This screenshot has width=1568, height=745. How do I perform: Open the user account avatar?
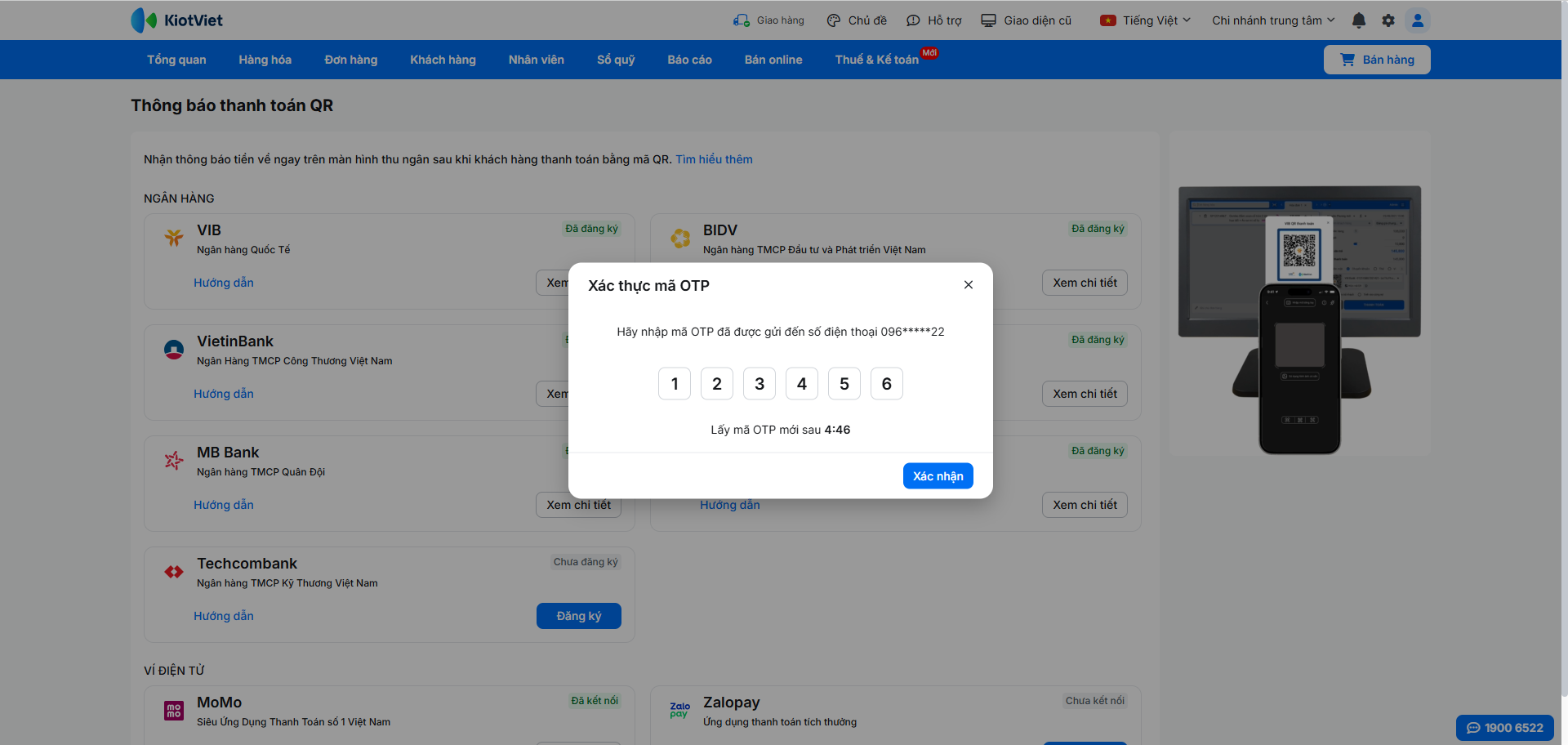click(1418, 20)
